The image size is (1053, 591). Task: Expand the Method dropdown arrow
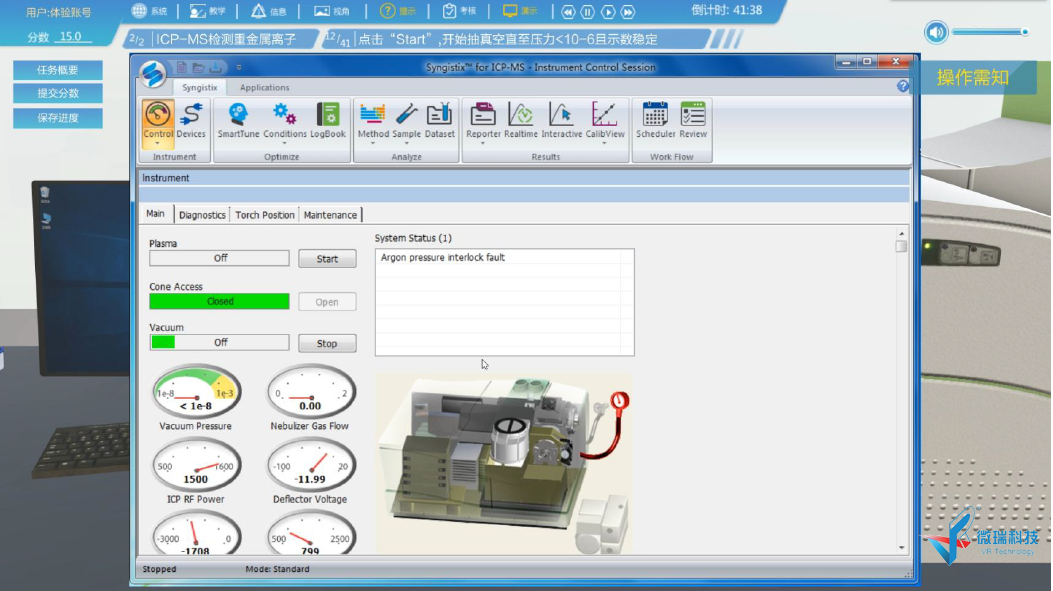tap(373, 143)
